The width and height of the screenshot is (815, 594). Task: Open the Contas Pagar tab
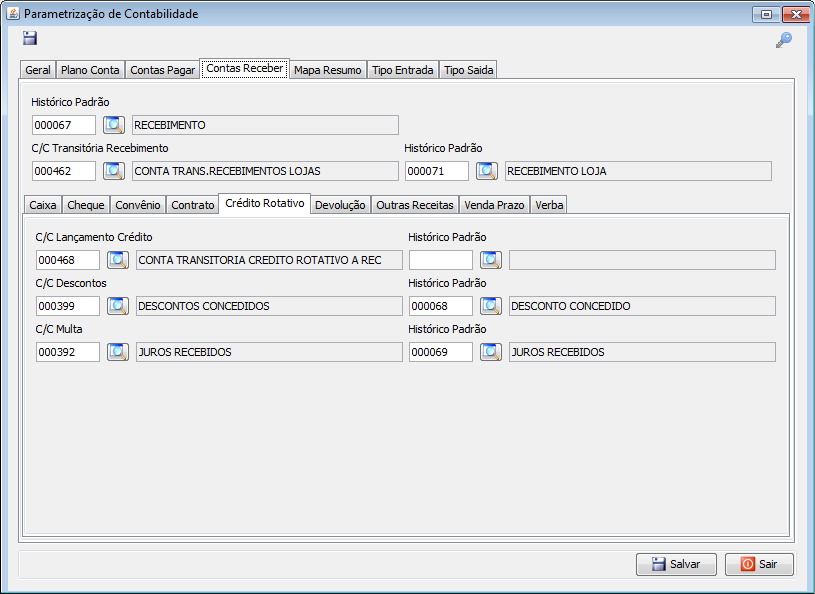[162, 70]
